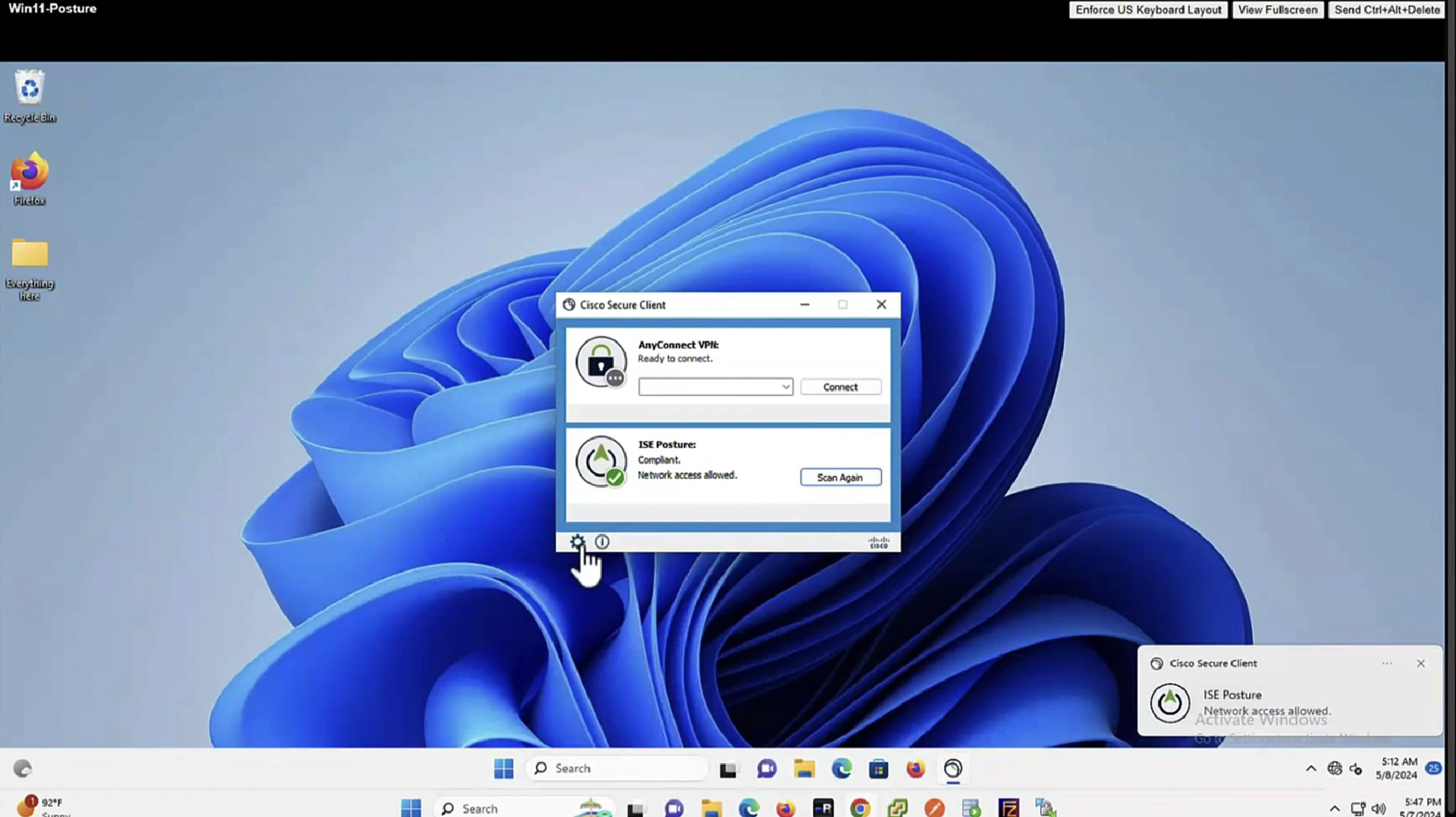Click the info icon beside the gear
Screen dimensions: 1456x817
coord(602,541)
